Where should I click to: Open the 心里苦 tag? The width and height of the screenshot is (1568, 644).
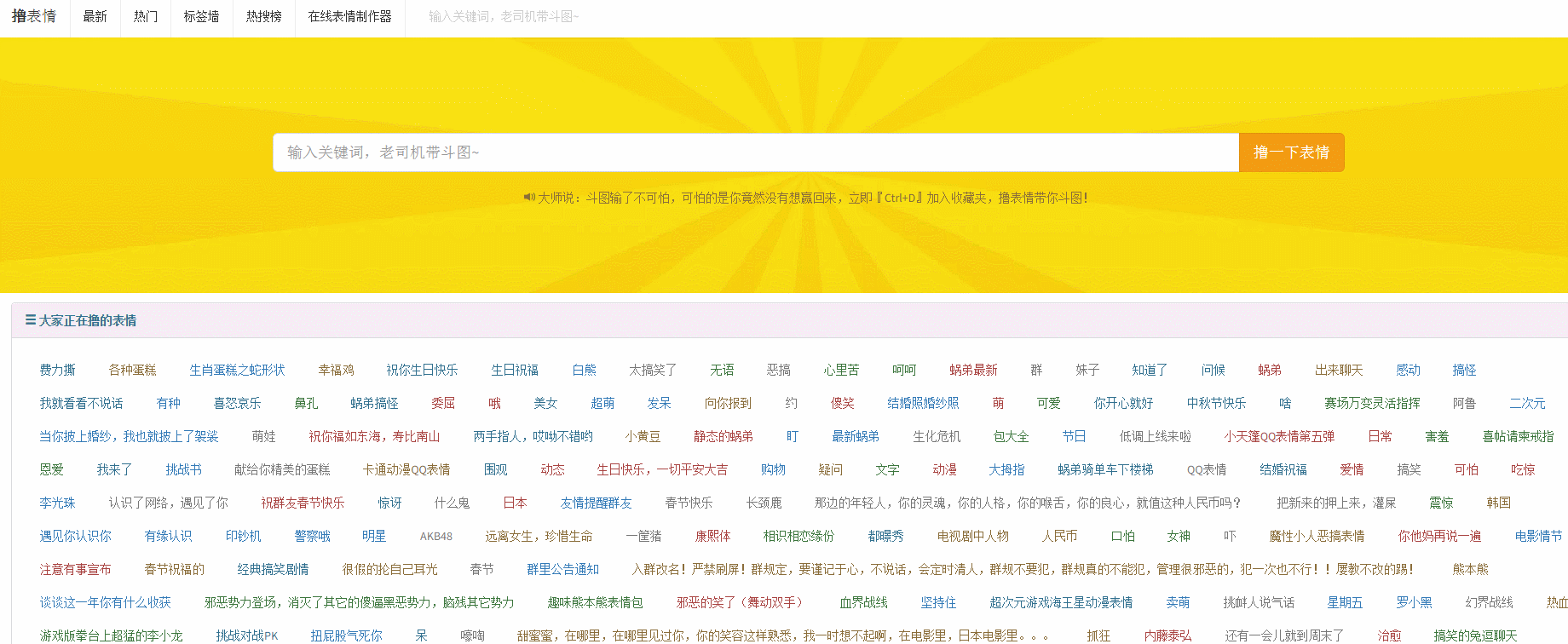[x=841, y=370]
